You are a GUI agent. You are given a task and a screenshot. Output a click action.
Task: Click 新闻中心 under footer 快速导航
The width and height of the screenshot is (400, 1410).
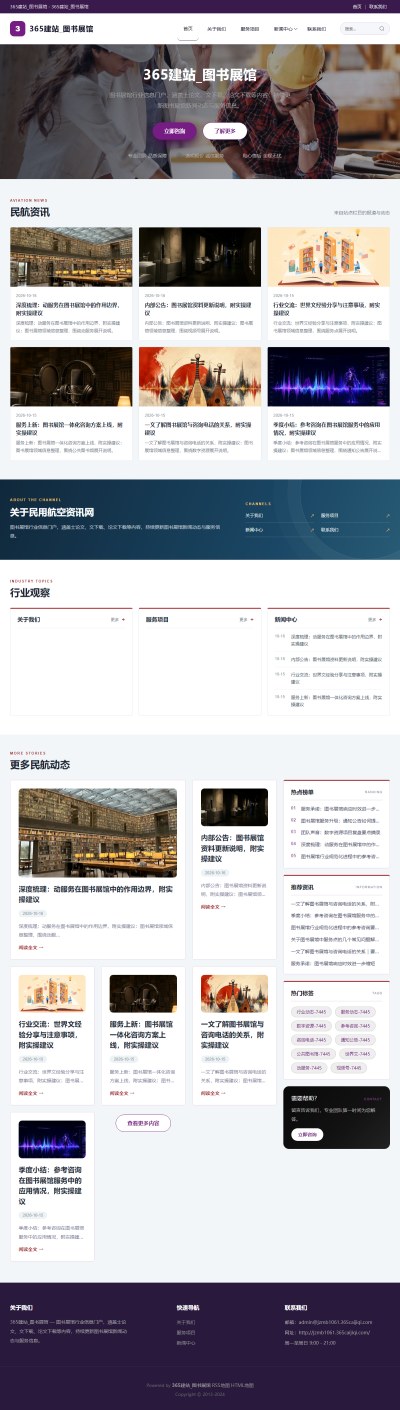(186, 1342)
